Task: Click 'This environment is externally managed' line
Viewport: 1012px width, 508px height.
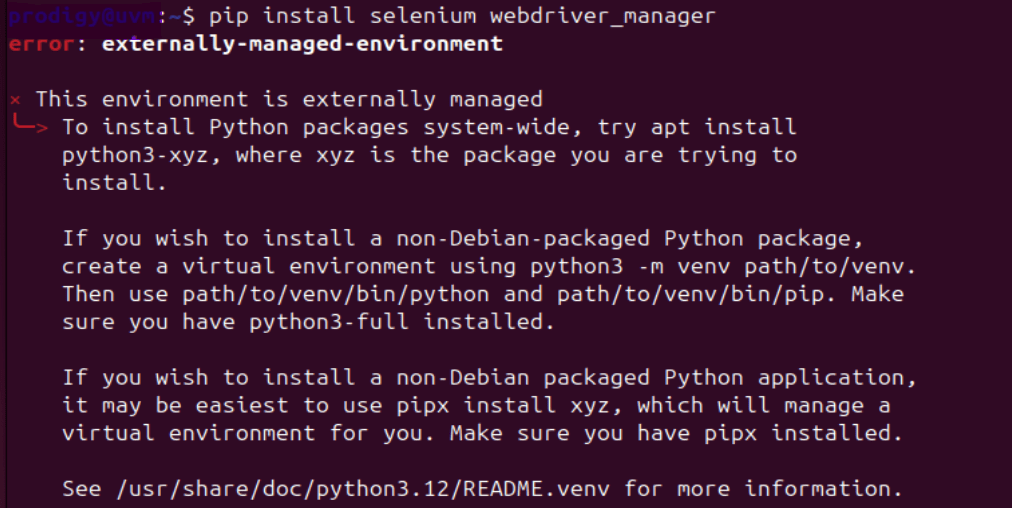Action: point(288,99)
